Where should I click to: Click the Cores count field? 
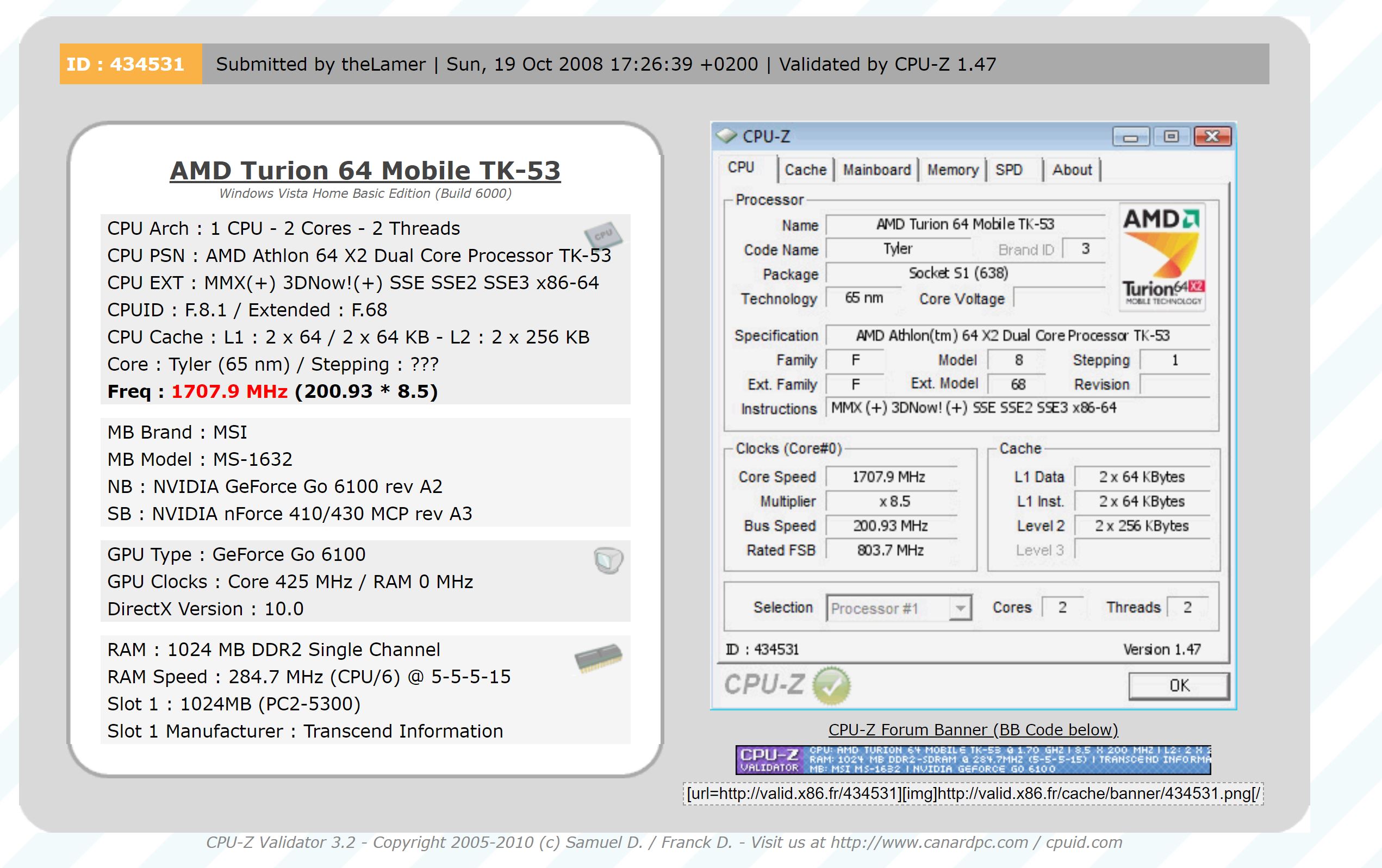pos(1063,608)
